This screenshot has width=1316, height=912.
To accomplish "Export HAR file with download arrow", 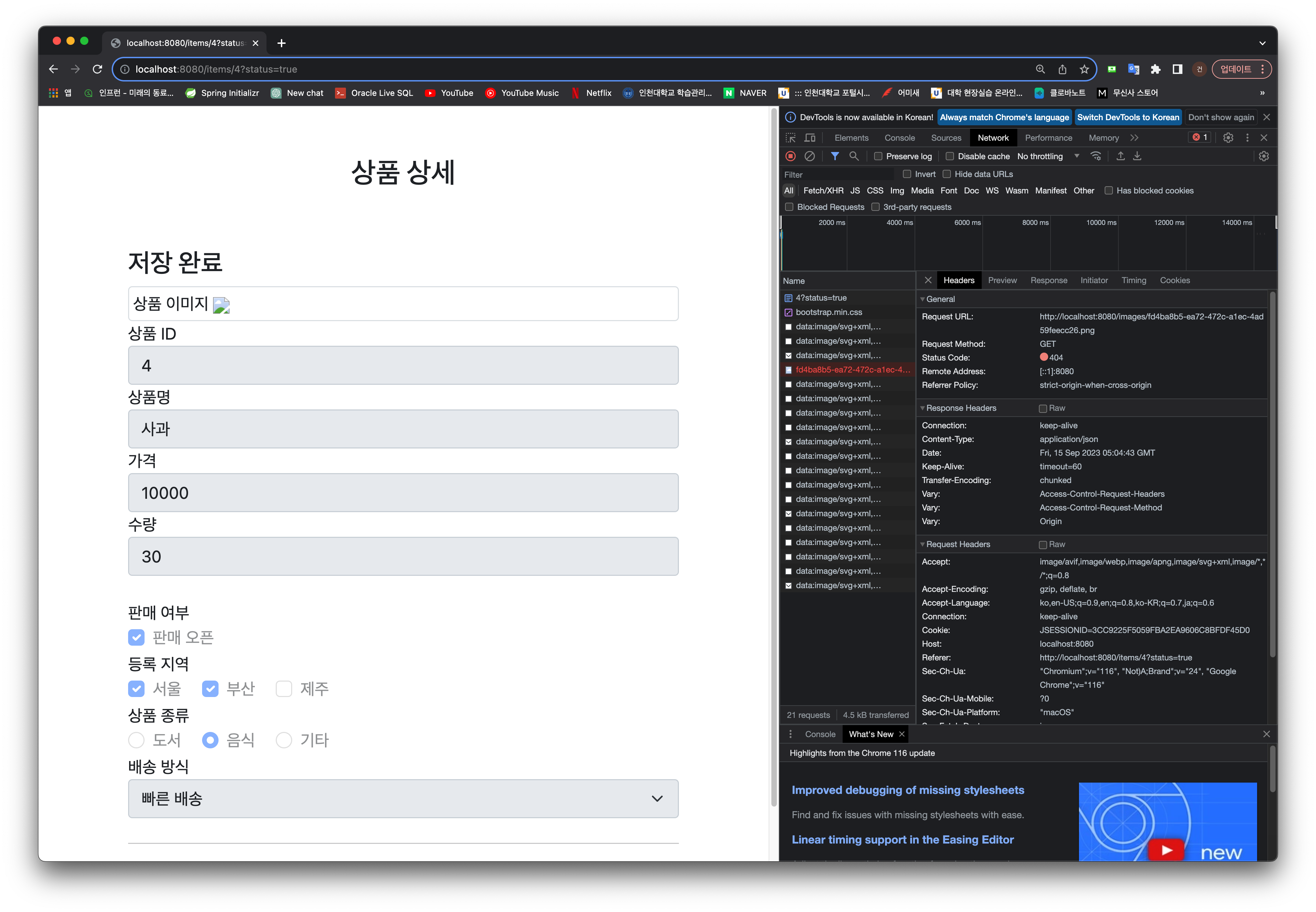I will (x=1137, y=156).
